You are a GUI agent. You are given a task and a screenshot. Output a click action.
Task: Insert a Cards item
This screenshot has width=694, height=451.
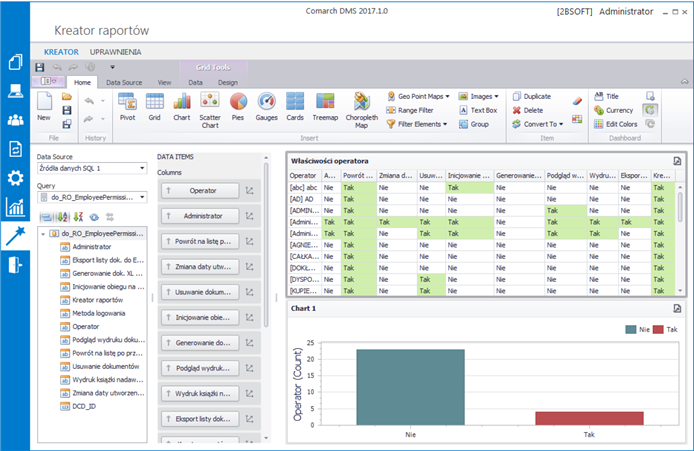coord(295,107)
